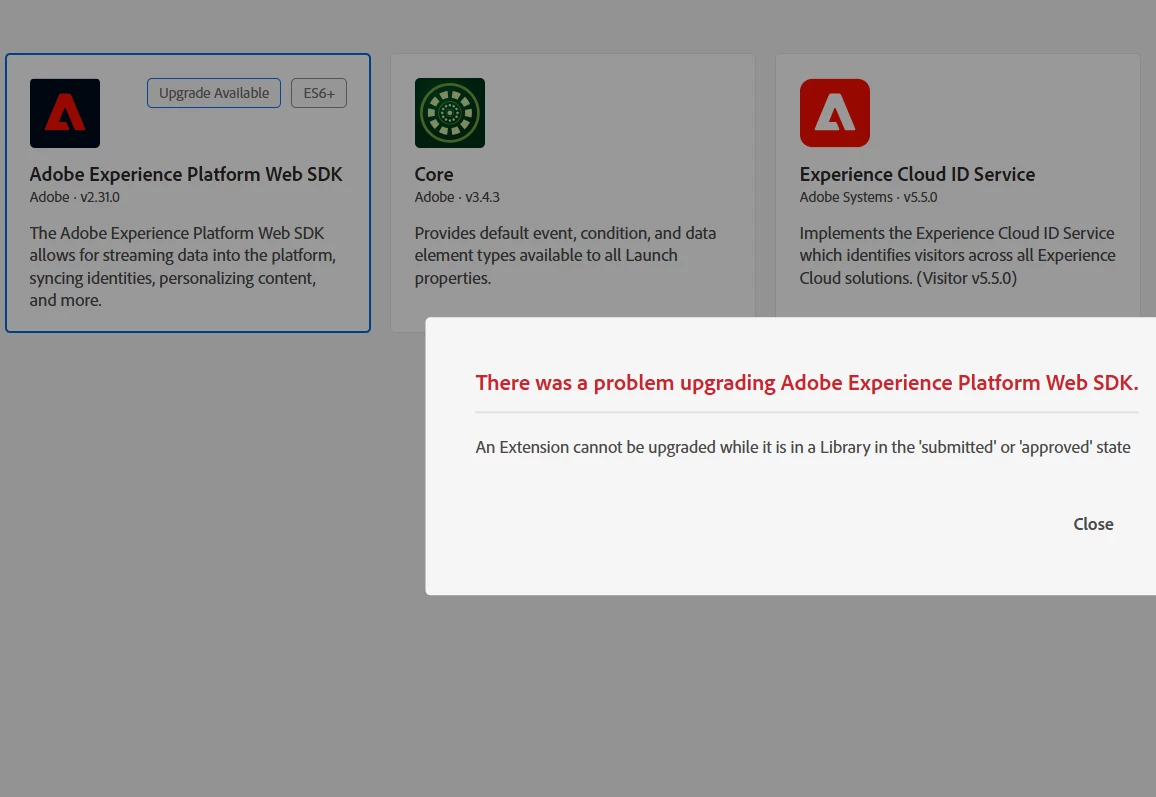Screen dimensions: 1156x797
Task: Click the Core extension gear icon
Action: [x=450, y=113]
